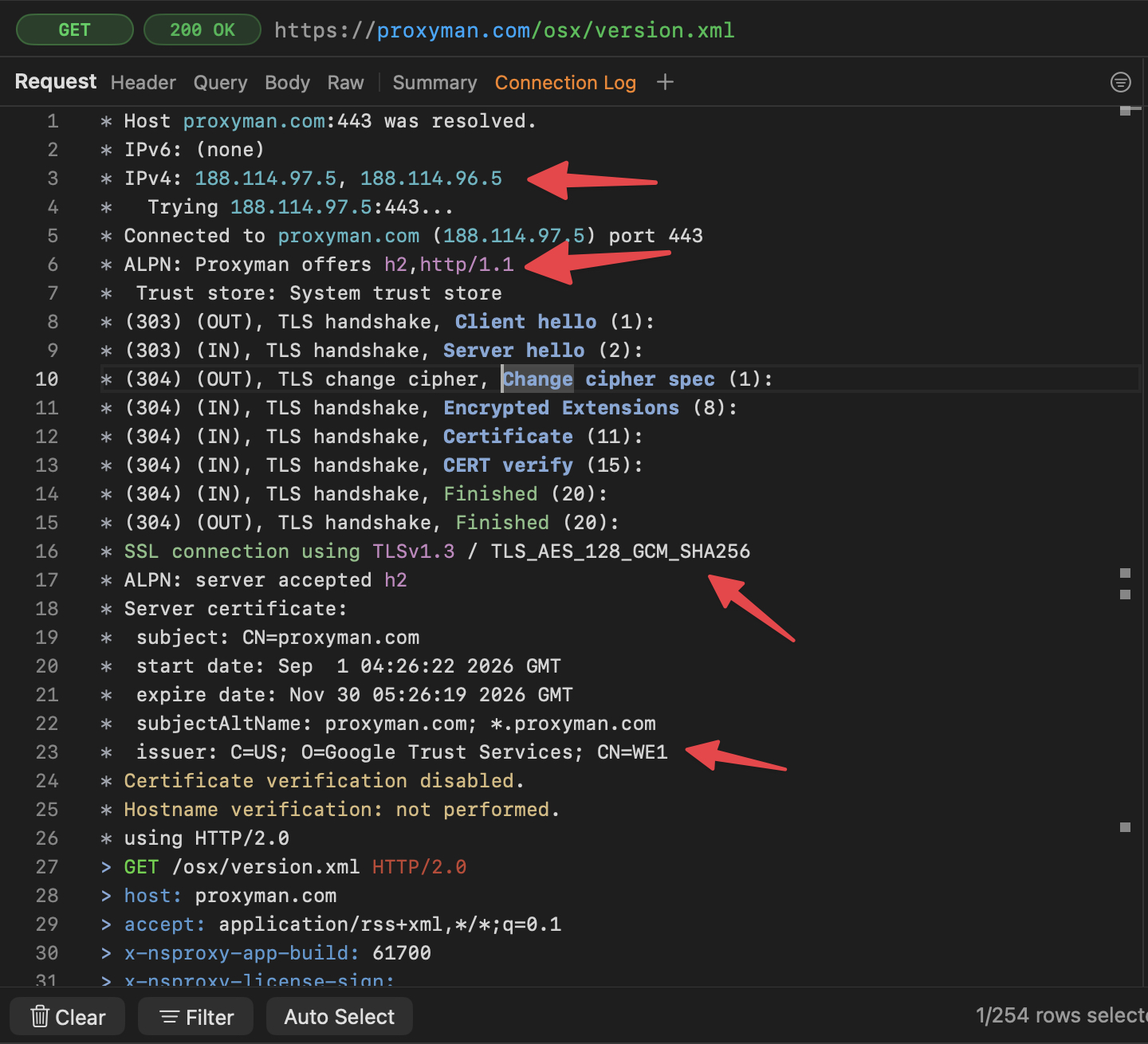Click line number 10 in gutter
Image resolution: width=1148 pixels, height=1044 pixels.
(x=47, y=379)
